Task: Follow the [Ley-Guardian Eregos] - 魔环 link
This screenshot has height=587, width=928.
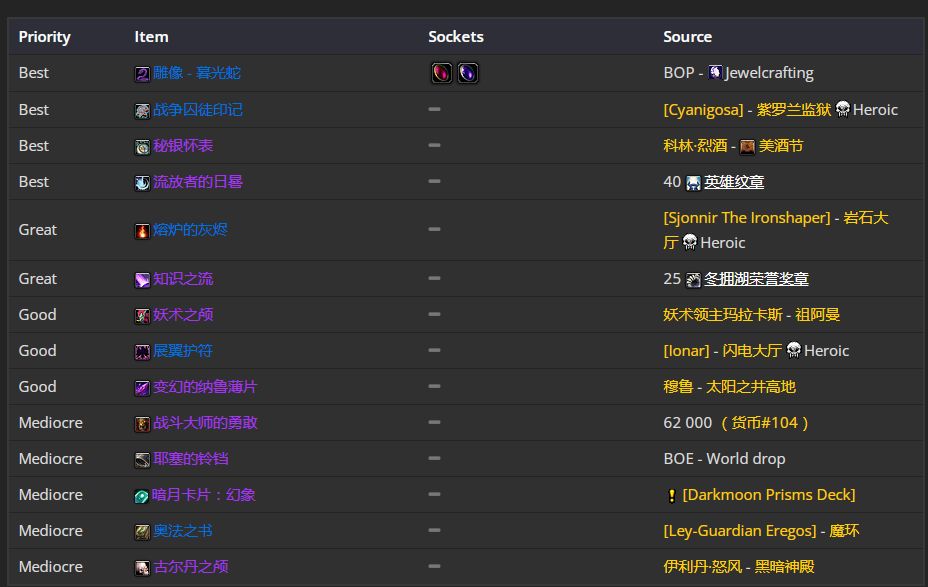Action: (761, 531)
